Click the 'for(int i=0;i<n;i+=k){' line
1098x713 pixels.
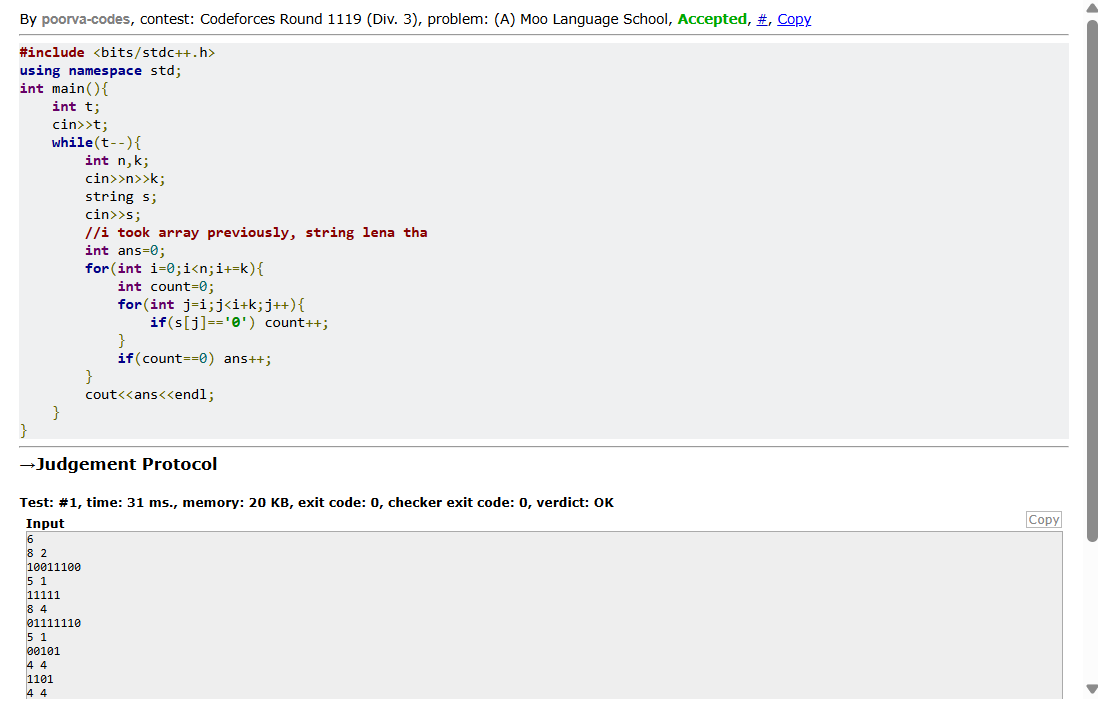pyautogui.click(x=174, y=269)
